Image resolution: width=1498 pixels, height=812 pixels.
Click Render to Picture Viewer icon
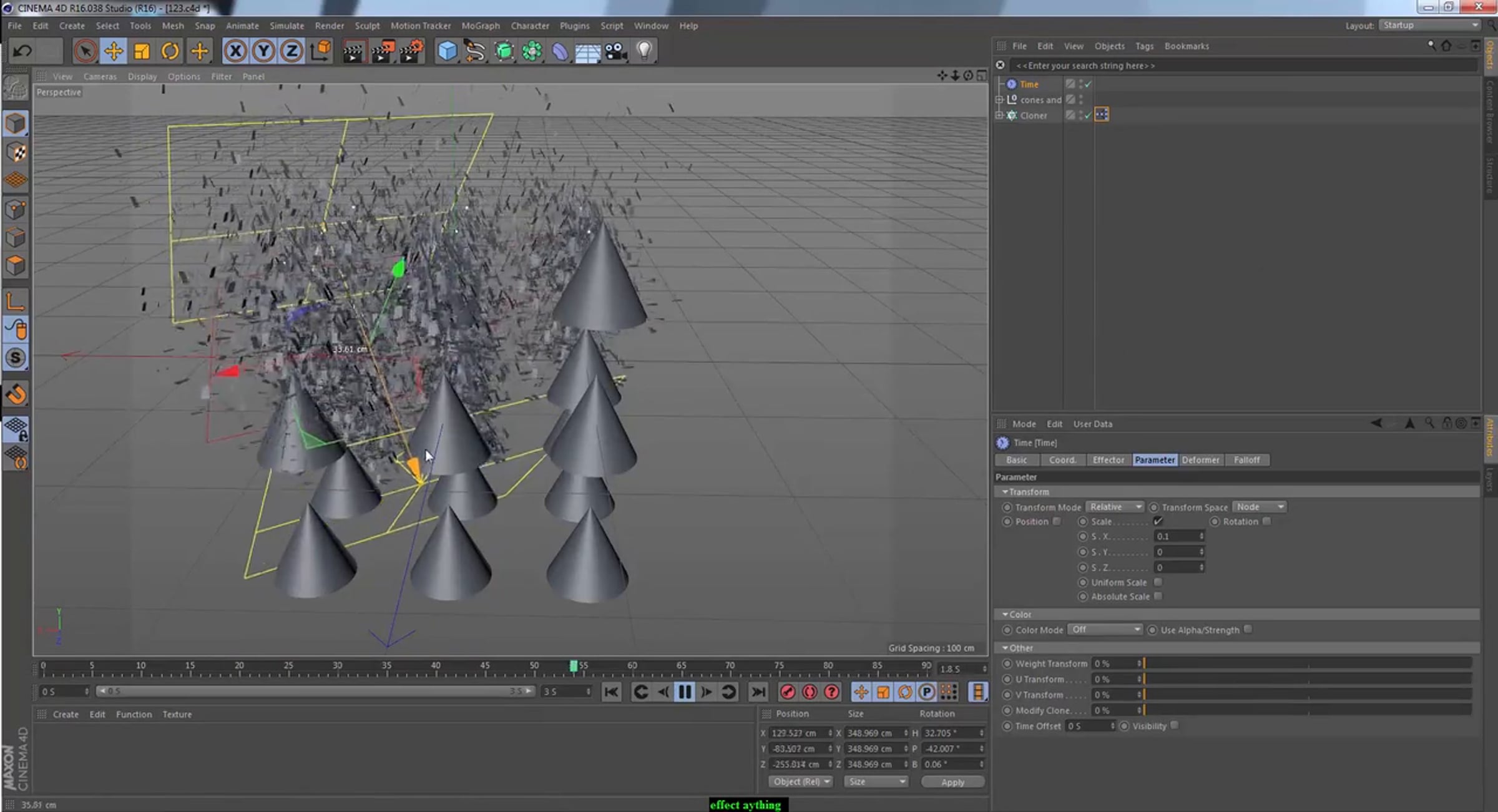[382, 51]
